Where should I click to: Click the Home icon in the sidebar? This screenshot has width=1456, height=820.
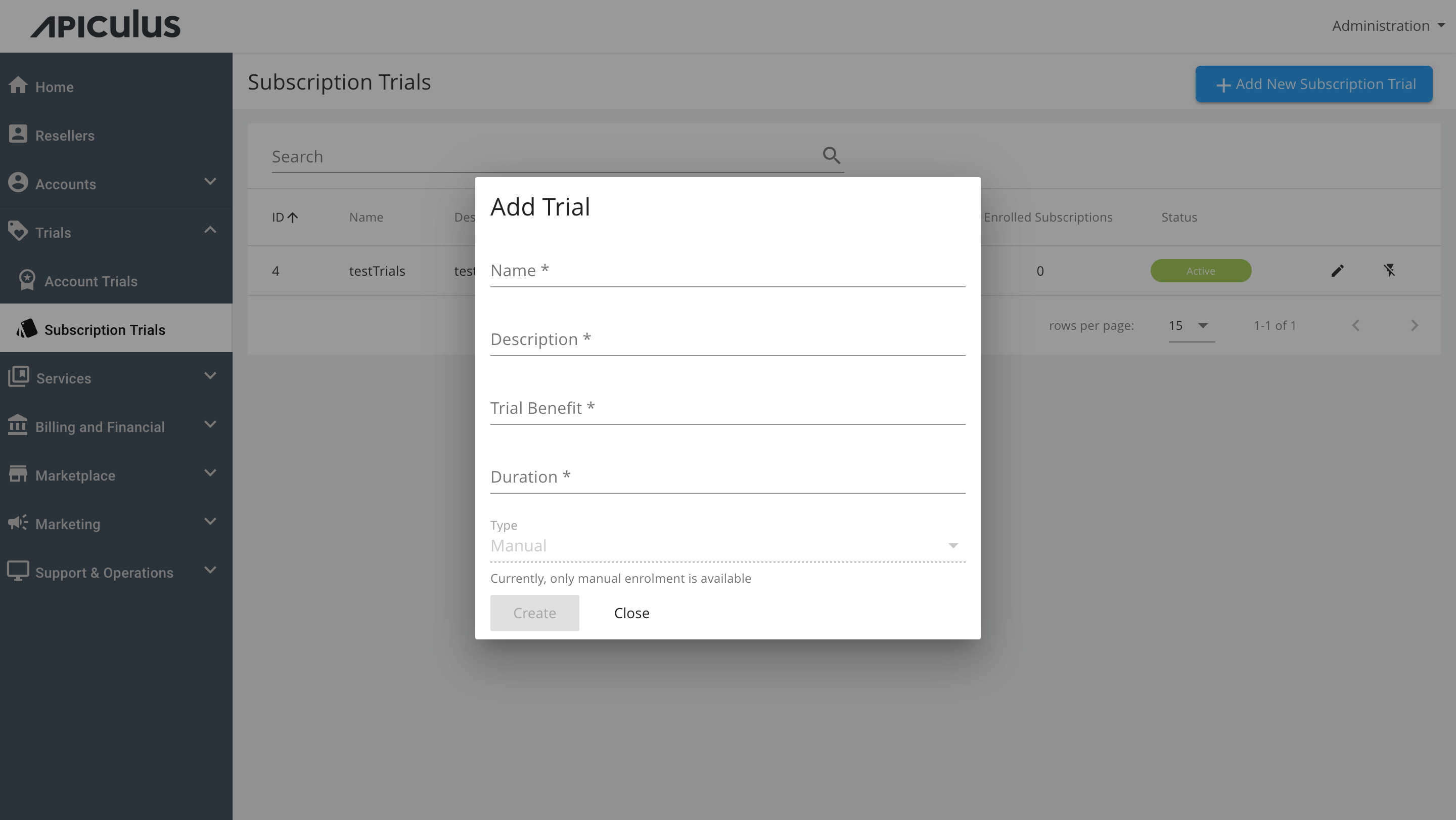19,85
